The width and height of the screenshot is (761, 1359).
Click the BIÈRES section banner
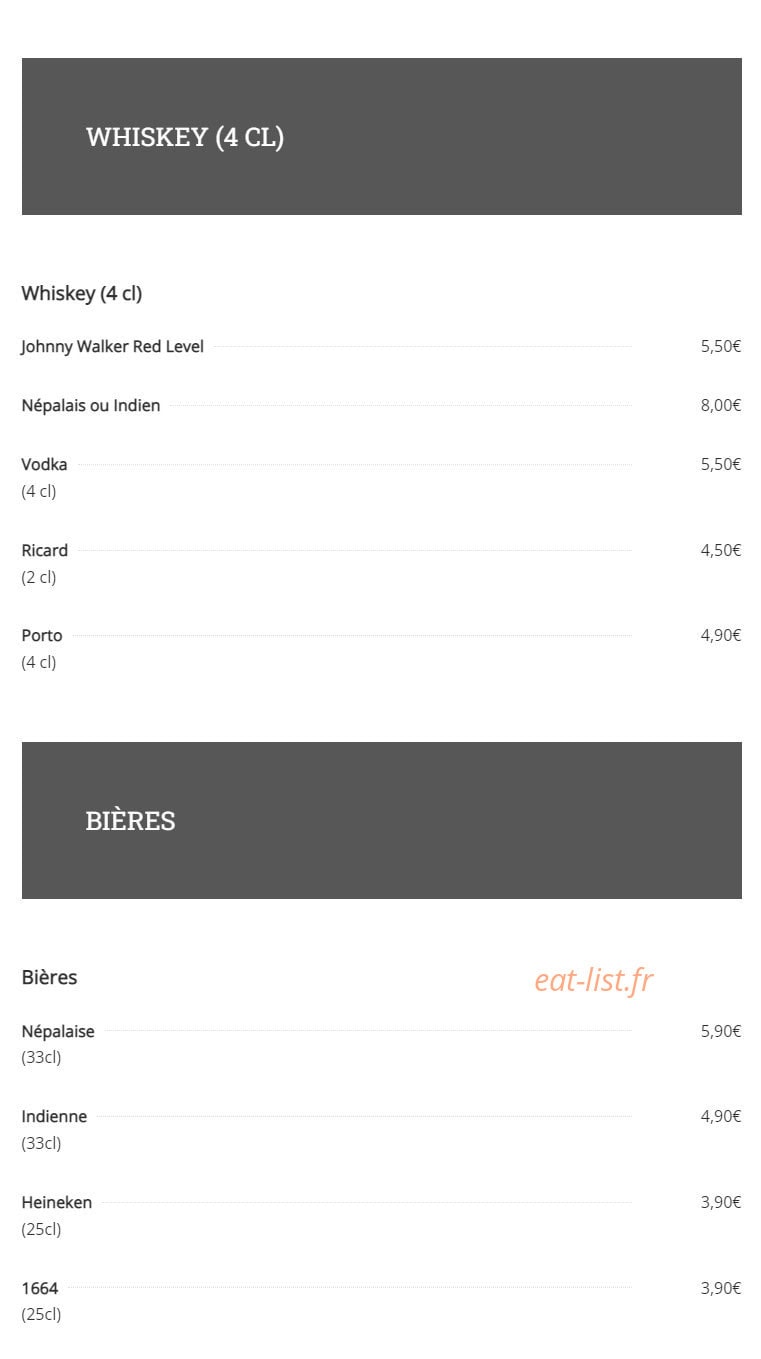tap(381, 820)
